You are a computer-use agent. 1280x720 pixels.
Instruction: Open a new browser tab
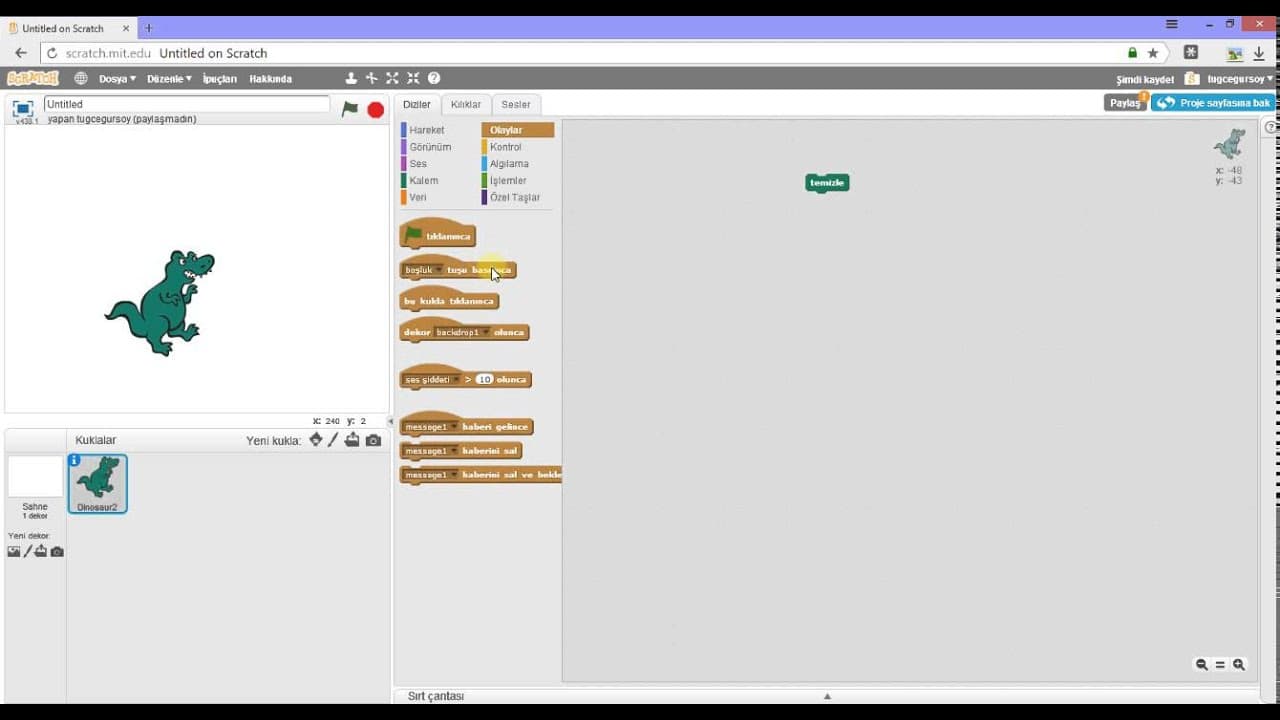point(148,28)
